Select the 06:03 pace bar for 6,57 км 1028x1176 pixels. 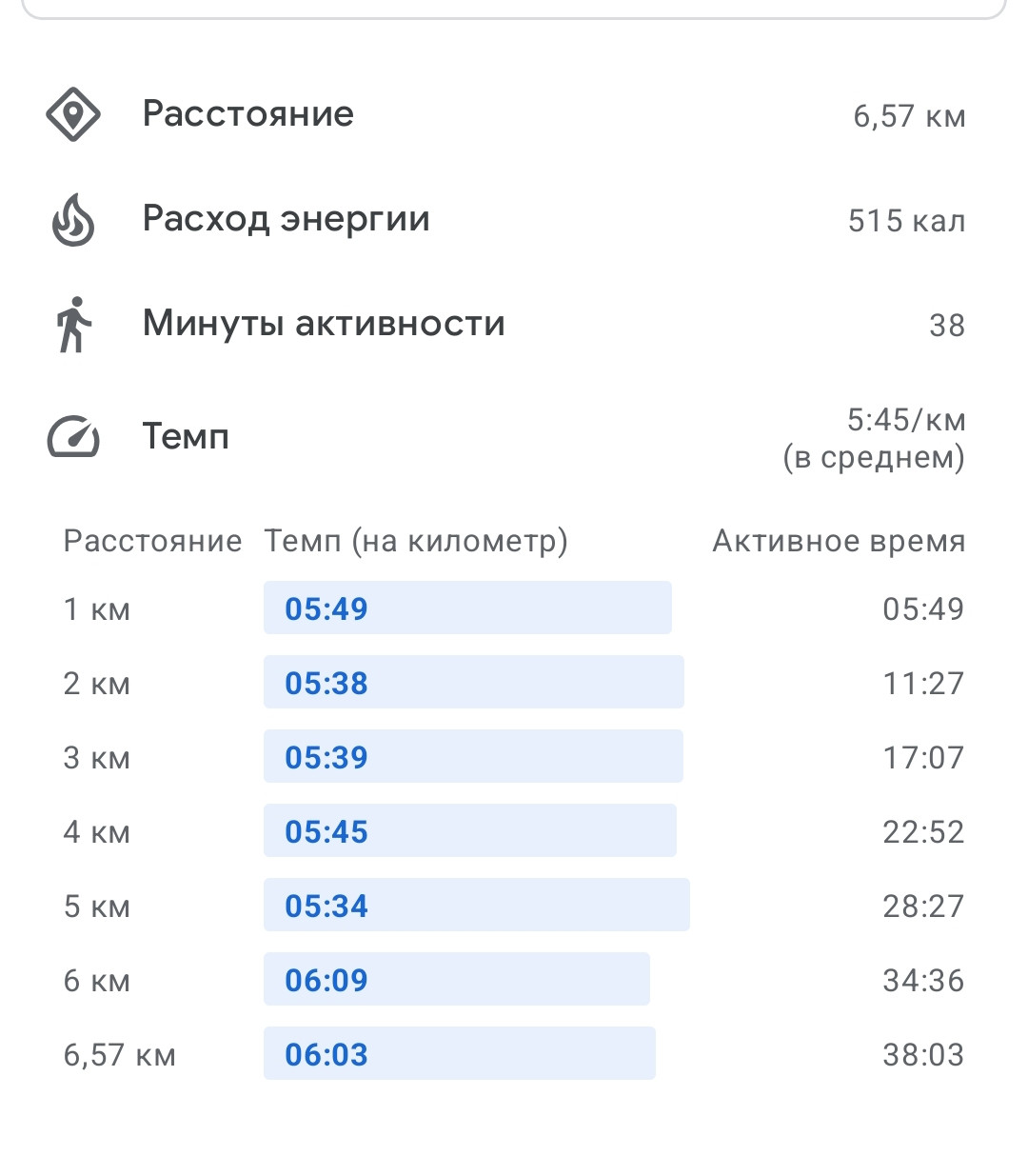point(460,1053)
